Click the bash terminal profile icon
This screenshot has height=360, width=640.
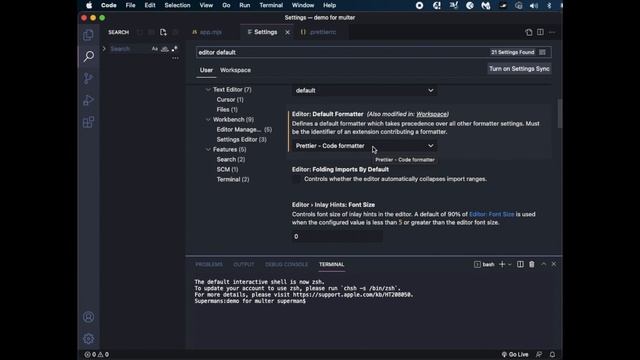(477, 264)
